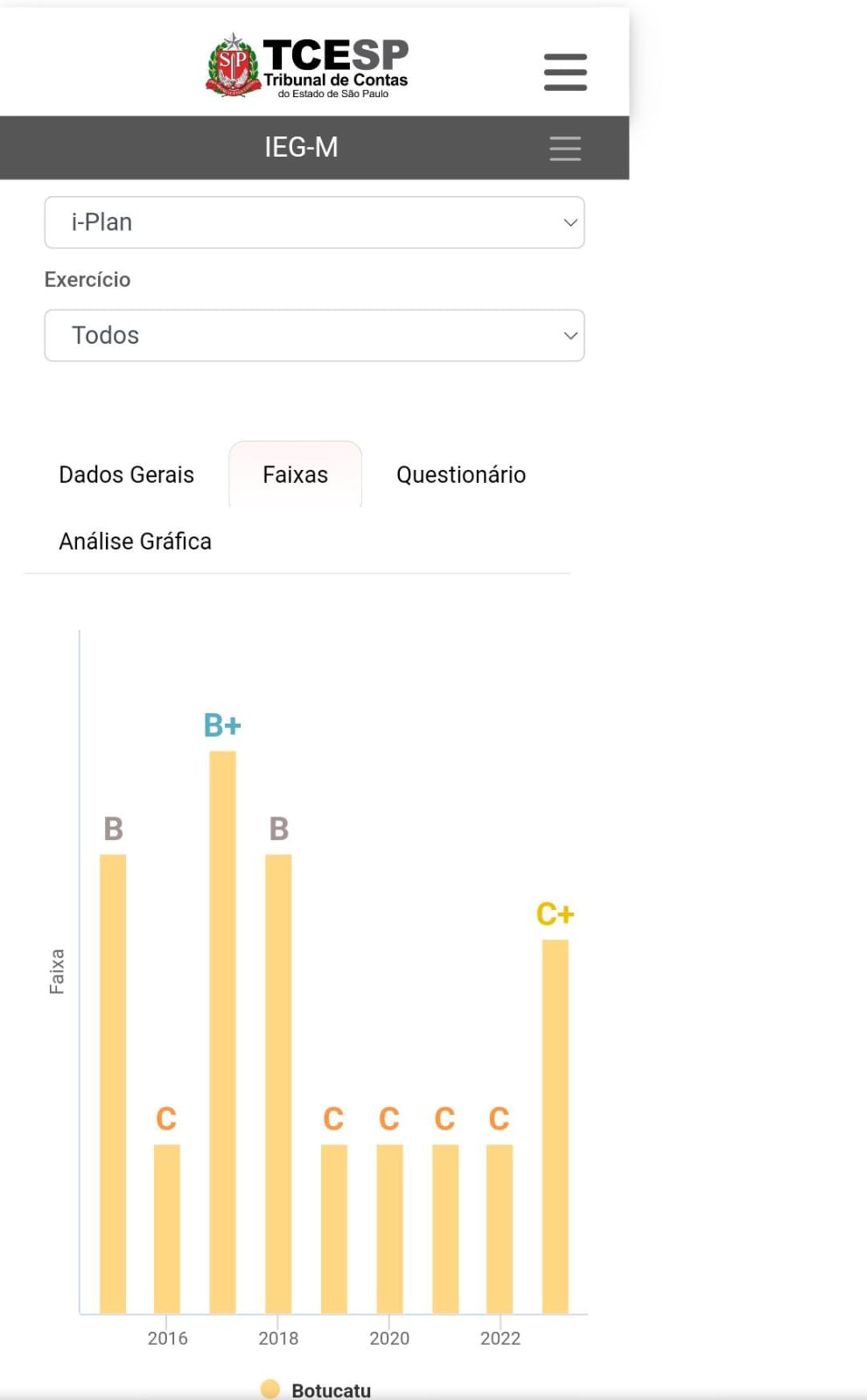This screenshot has height=1400, width=867.
Task: Go to the Análise Gráfica tab
Action: (x=136, y=542)
